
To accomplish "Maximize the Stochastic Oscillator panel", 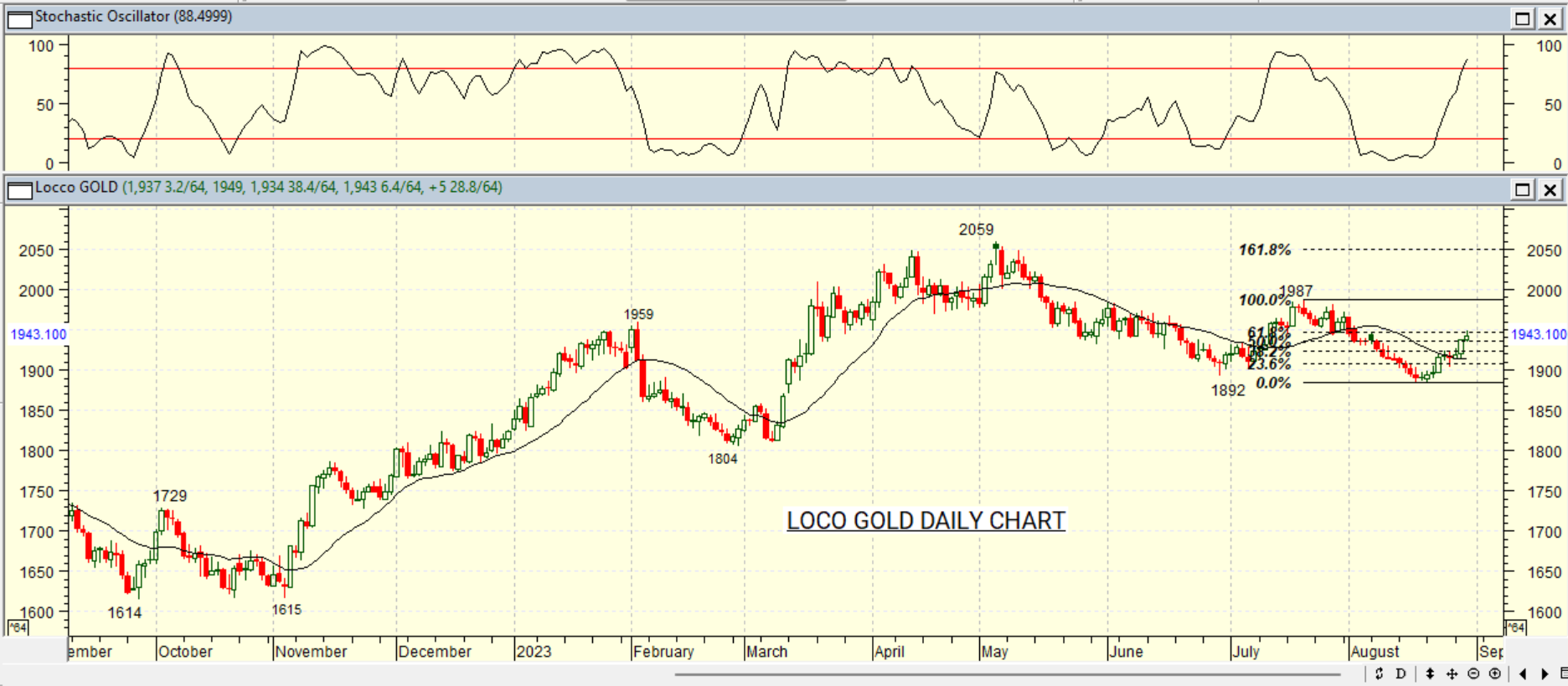I will [x=1523, y=18].
